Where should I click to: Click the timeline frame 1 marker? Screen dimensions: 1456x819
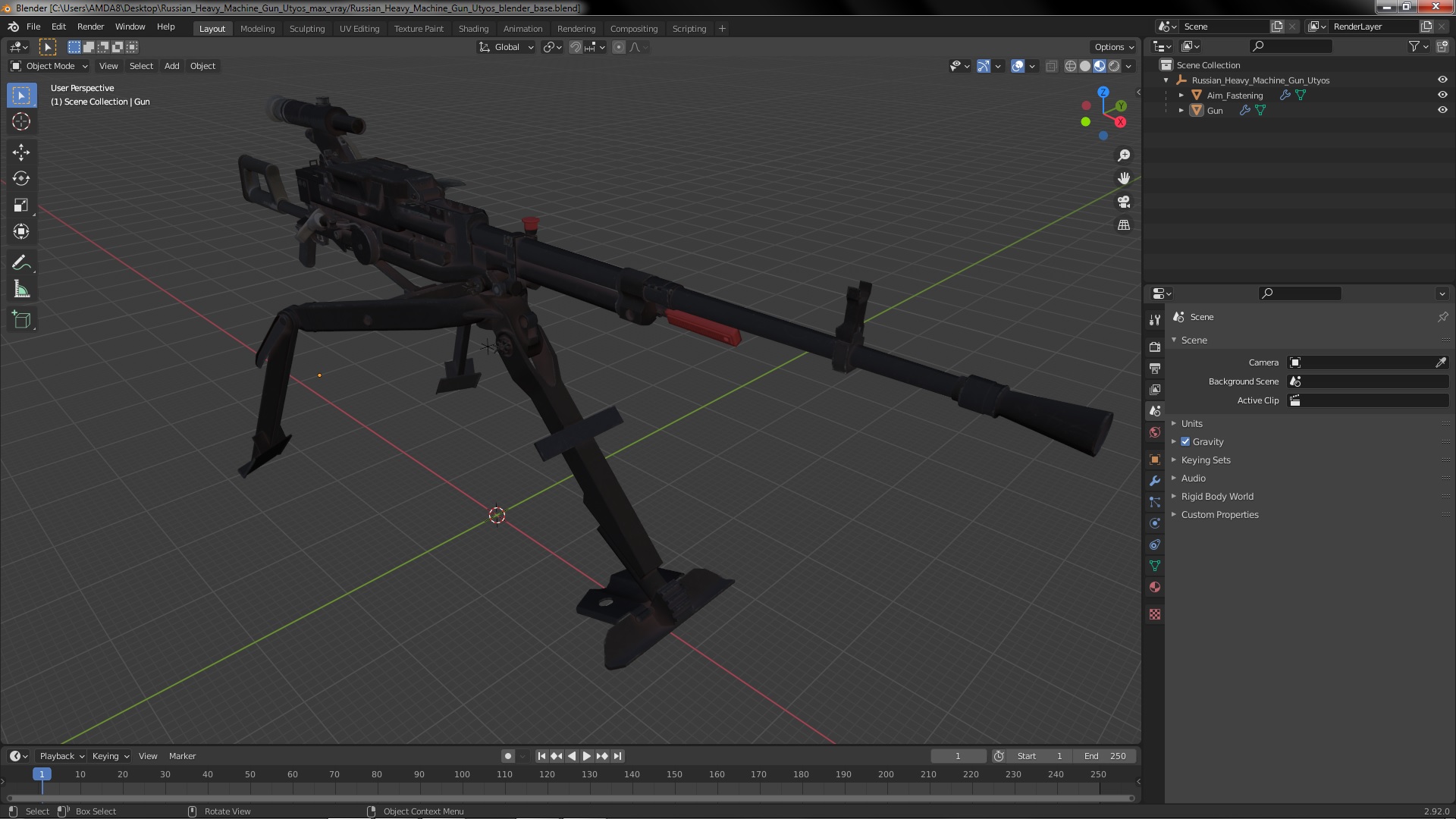point(42,774)
